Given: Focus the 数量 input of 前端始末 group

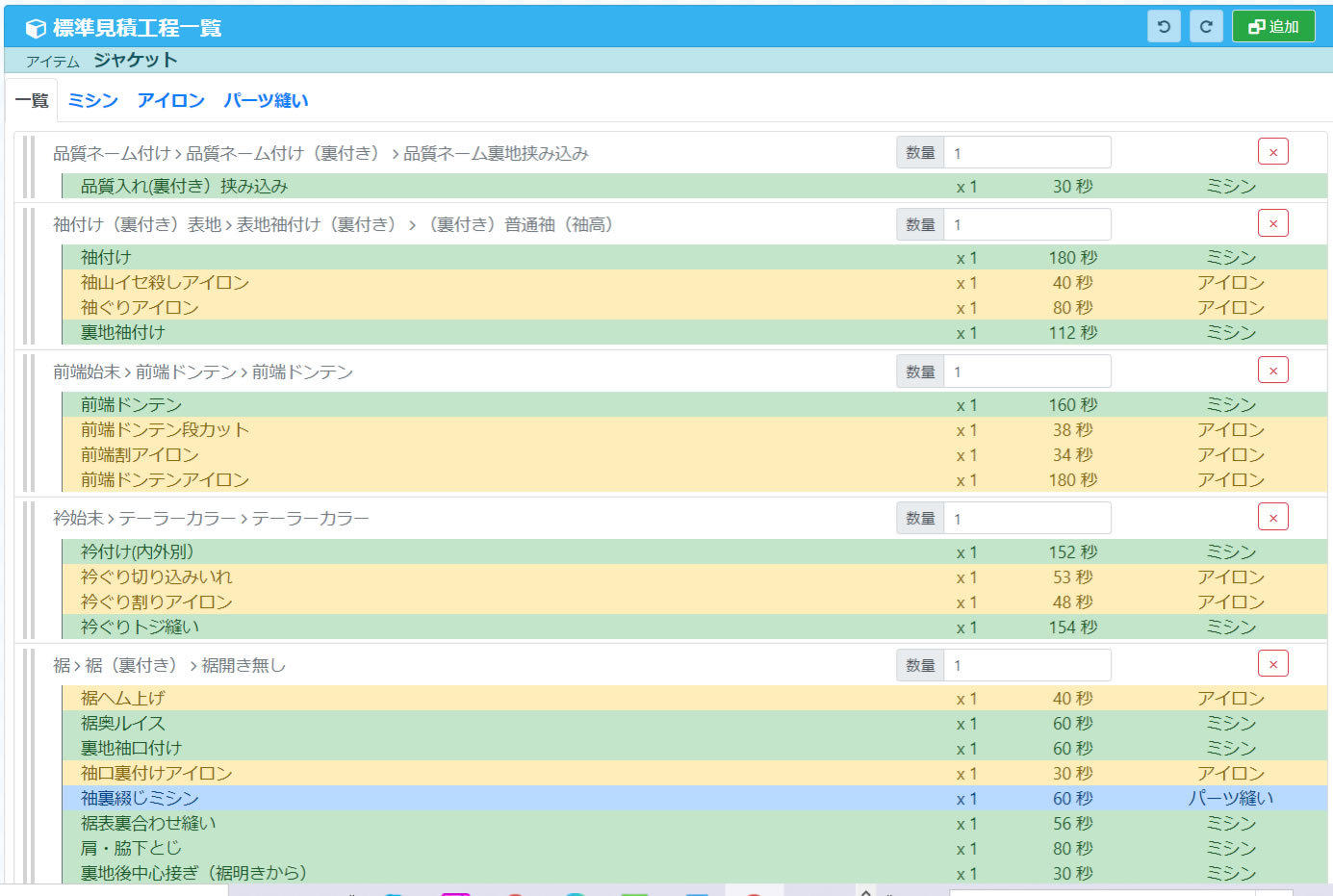Looking at the screenshot, I should point(1026,371).
